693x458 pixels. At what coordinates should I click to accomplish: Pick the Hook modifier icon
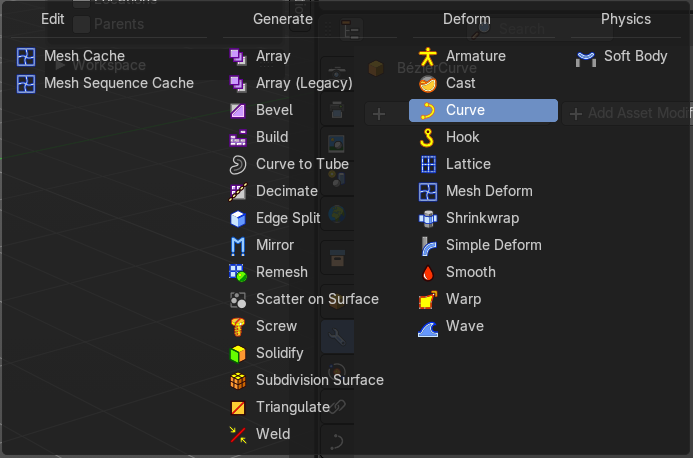(428, 137)
